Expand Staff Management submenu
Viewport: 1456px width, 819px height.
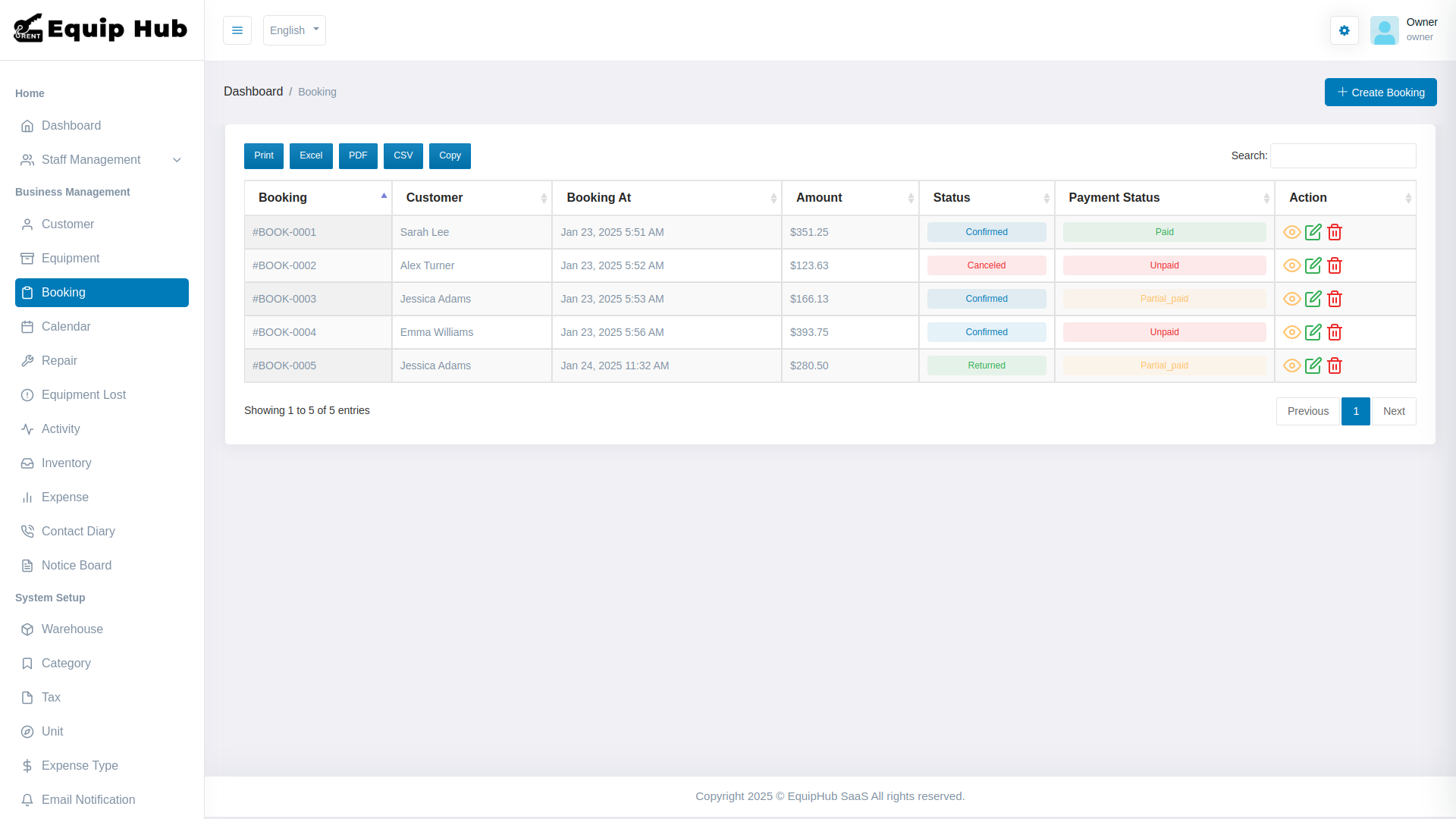pos(102,160)
